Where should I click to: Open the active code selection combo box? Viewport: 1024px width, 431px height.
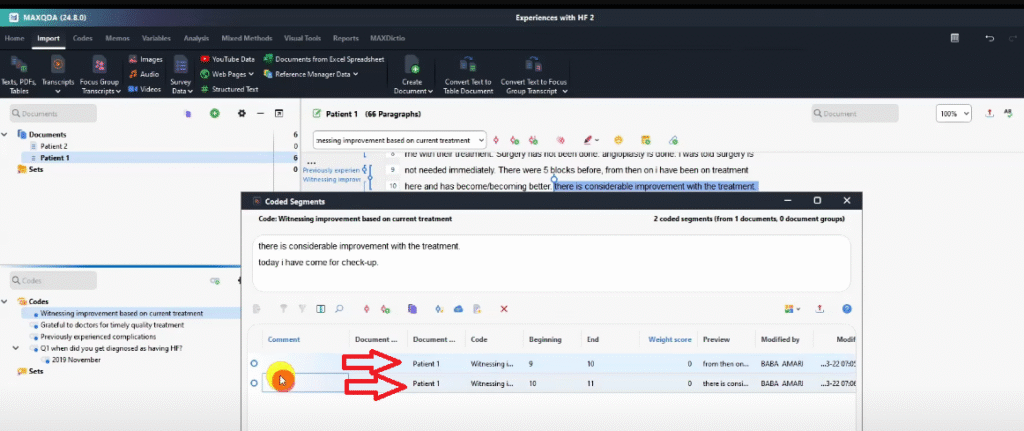[399, 140]
